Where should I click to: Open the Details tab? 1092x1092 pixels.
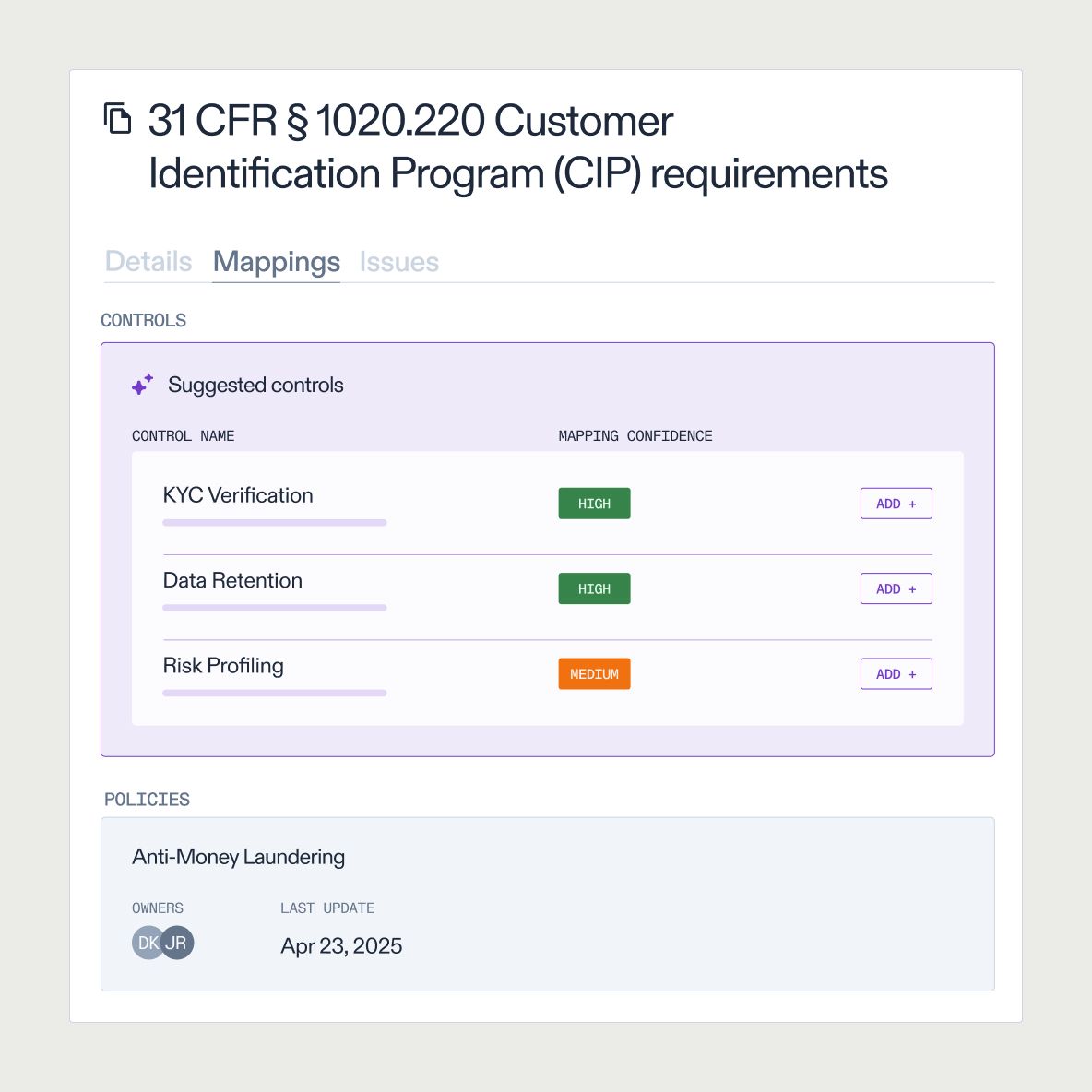pos(148,261)
